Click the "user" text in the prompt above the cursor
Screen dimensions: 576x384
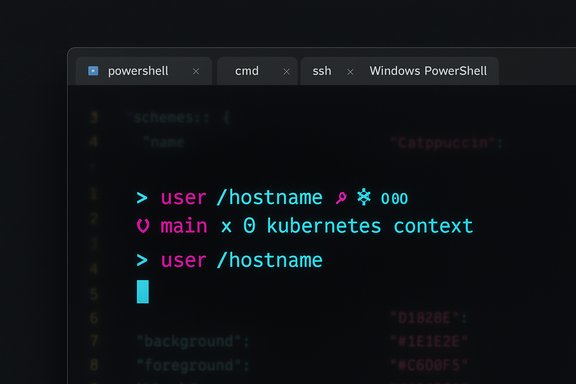pos(183,261)
